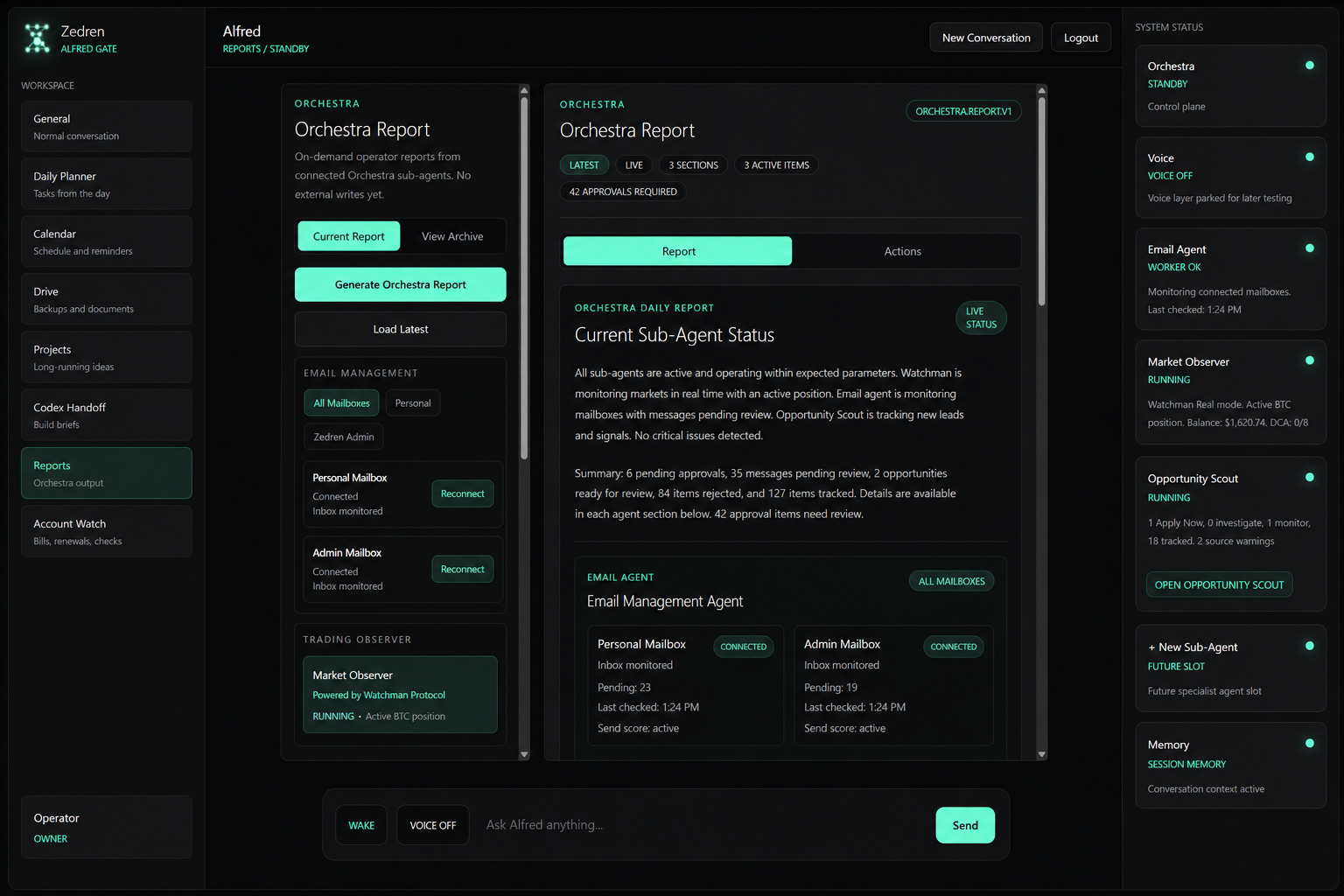Click the Orchestra card's green status dot
Screen dimensions: 1344x896
(1310, 66)
